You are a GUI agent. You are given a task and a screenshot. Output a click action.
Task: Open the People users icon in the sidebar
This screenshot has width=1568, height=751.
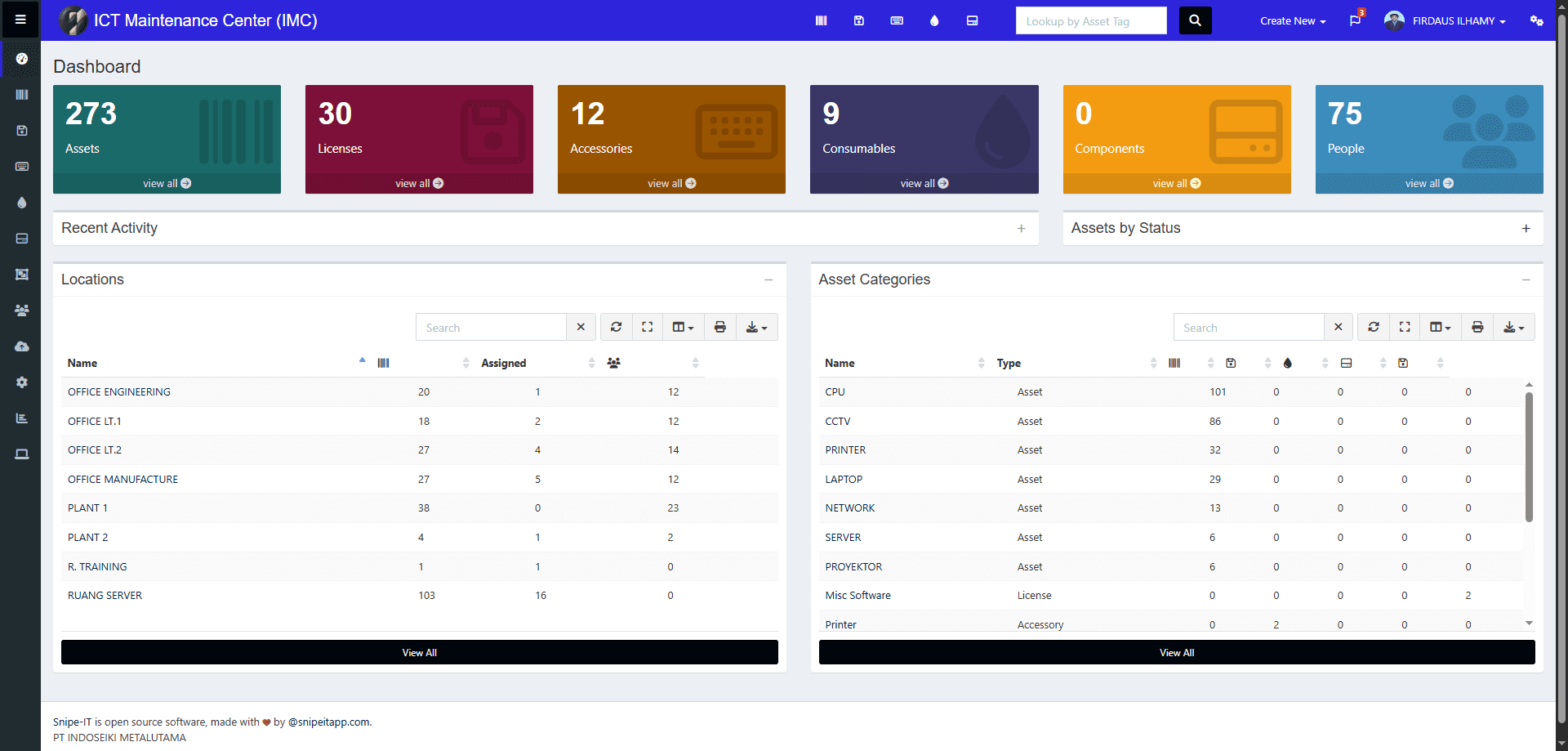click(22, 310)
